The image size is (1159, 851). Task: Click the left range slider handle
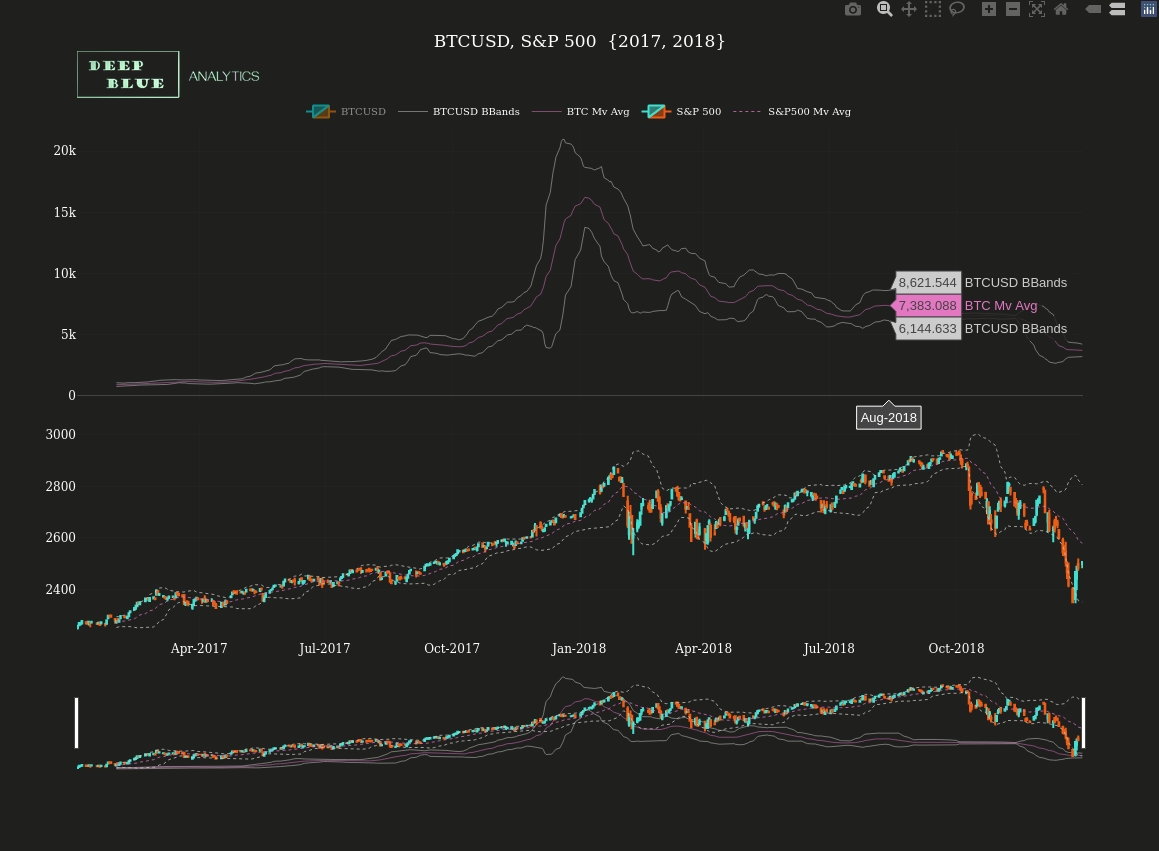click(x=77, y=723)
